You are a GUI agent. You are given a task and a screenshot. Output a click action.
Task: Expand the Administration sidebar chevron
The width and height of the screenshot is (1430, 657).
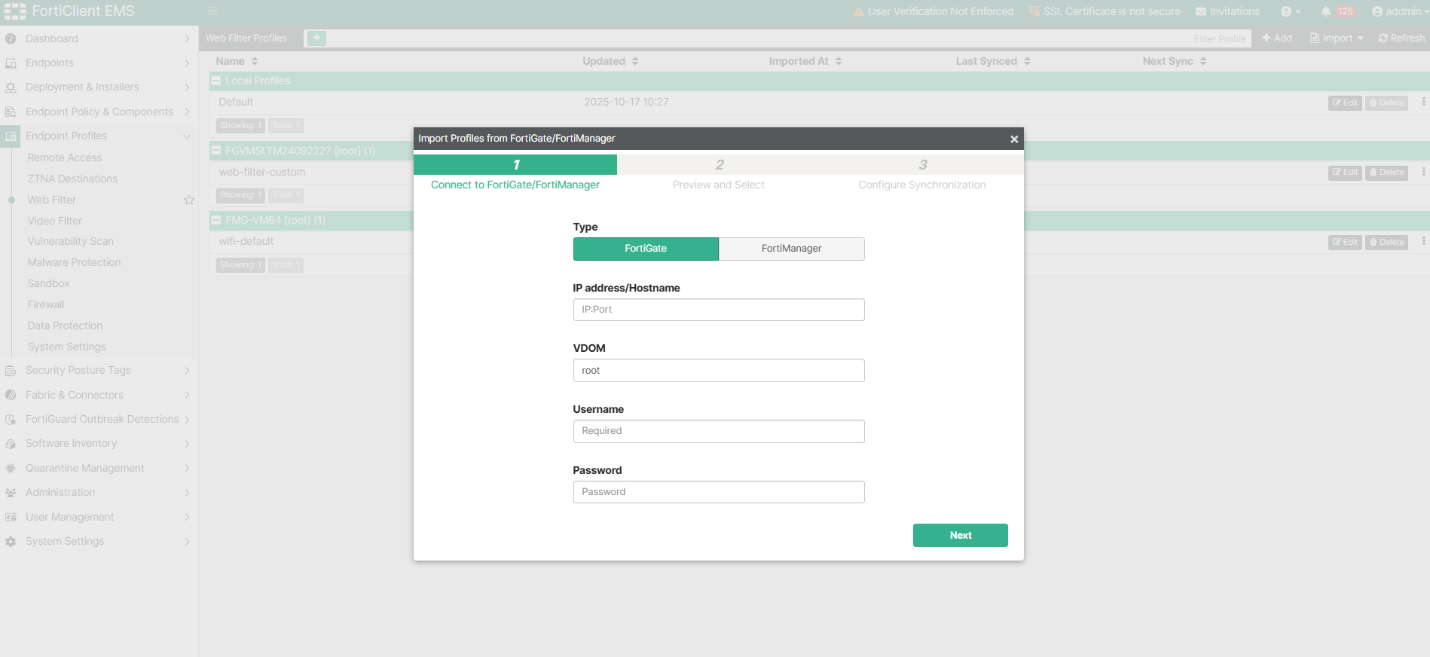point(187,493)
